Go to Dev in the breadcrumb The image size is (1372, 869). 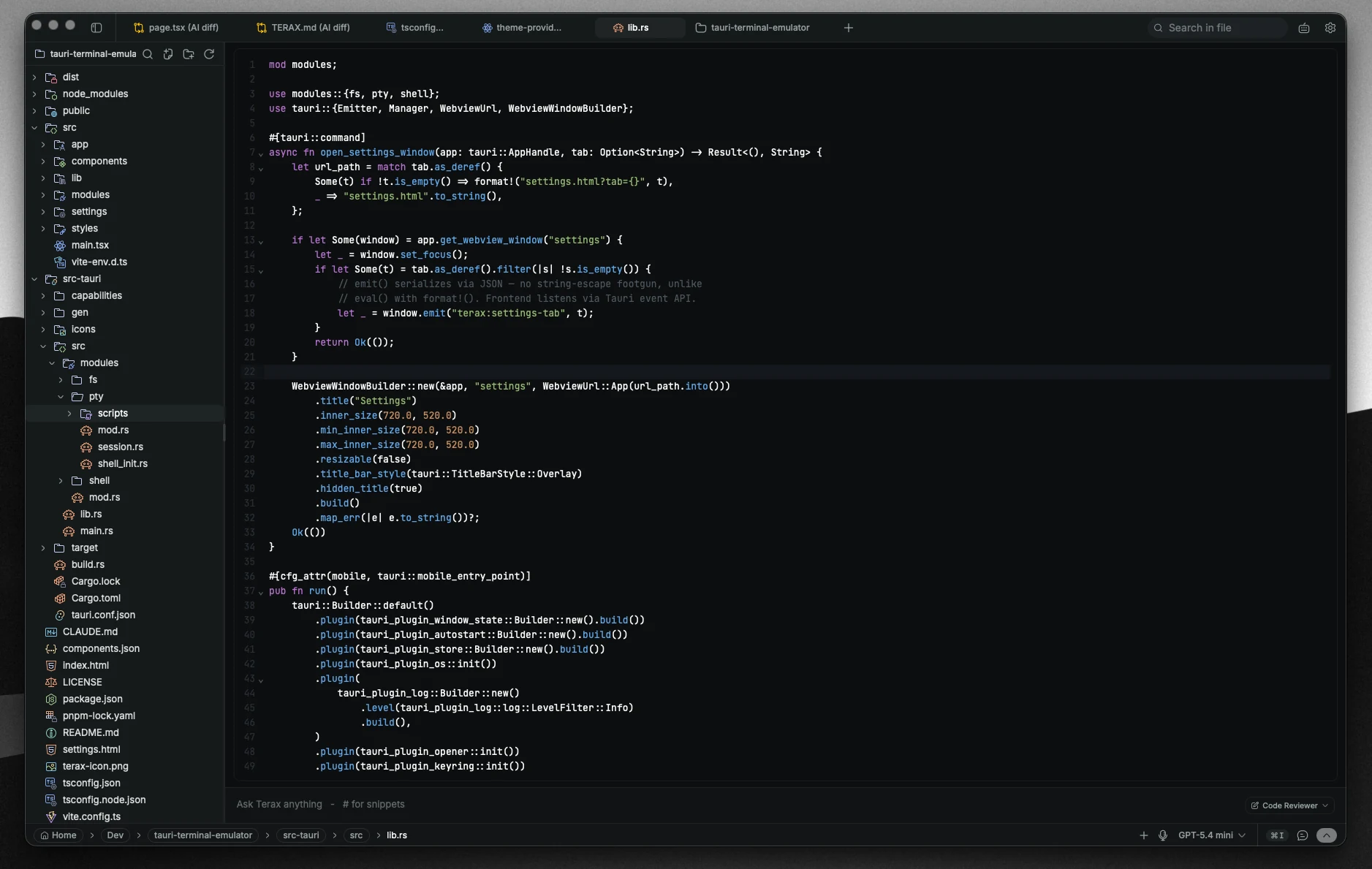(115, 835)
